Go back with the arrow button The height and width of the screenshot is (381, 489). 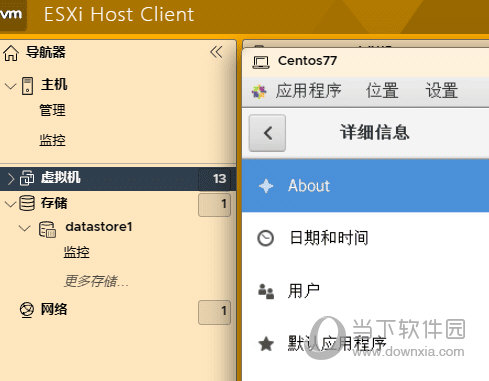click(267, 133)
